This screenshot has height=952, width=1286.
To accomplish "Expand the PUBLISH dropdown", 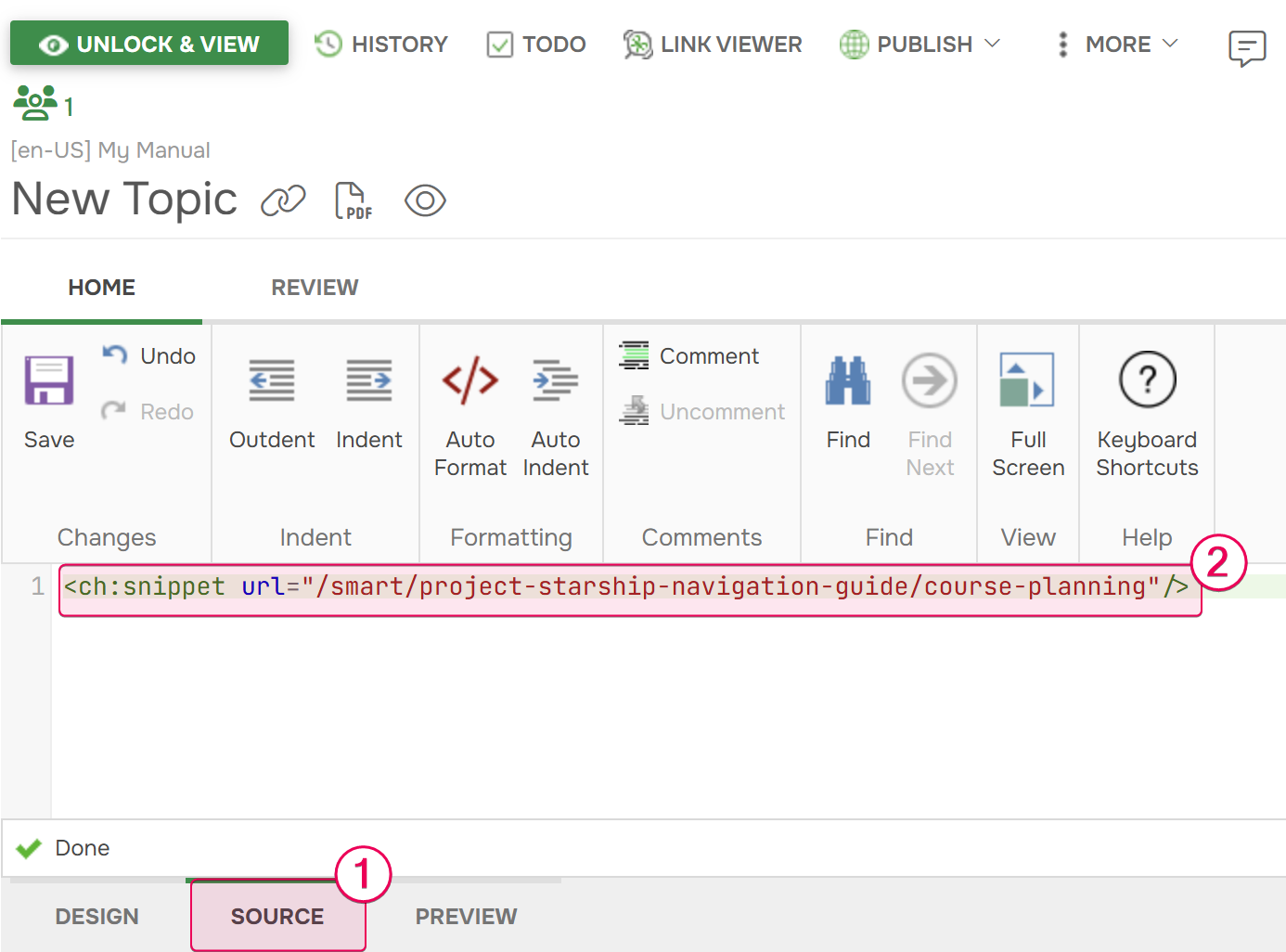I will pyautogui.click(x=919, y=44).
